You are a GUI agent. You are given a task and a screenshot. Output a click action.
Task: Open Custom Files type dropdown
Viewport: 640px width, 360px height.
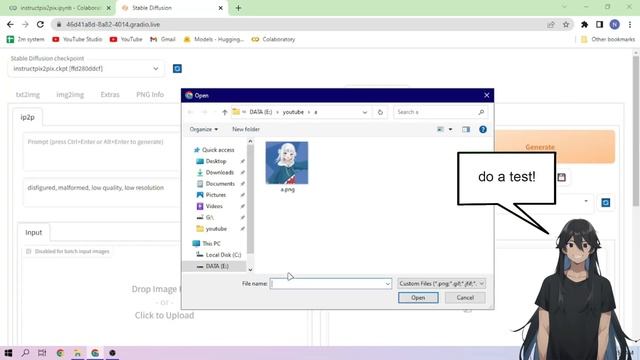pos(442,284)
